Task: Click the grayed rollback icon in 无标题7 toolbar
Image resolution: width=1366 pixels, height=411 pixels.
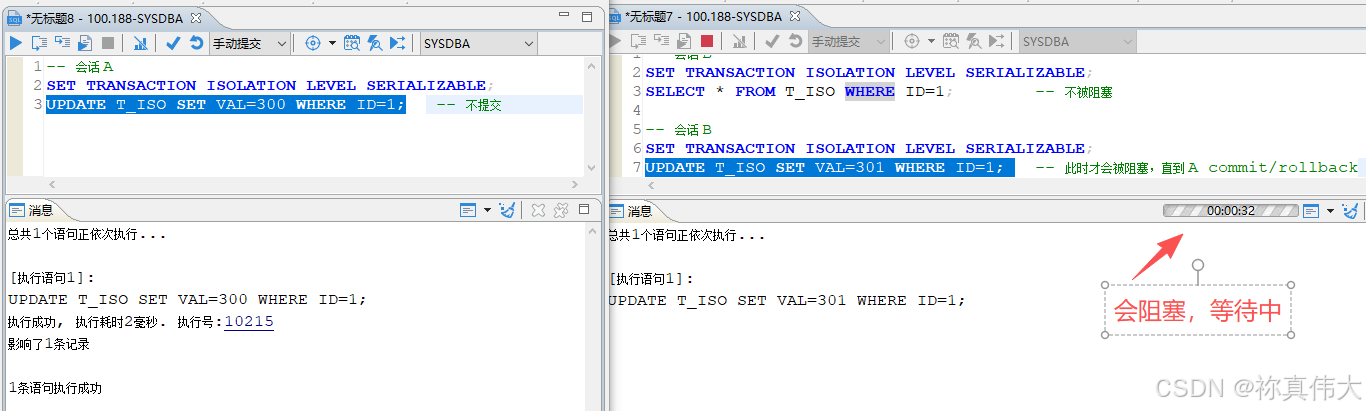Action: [796, 42]
